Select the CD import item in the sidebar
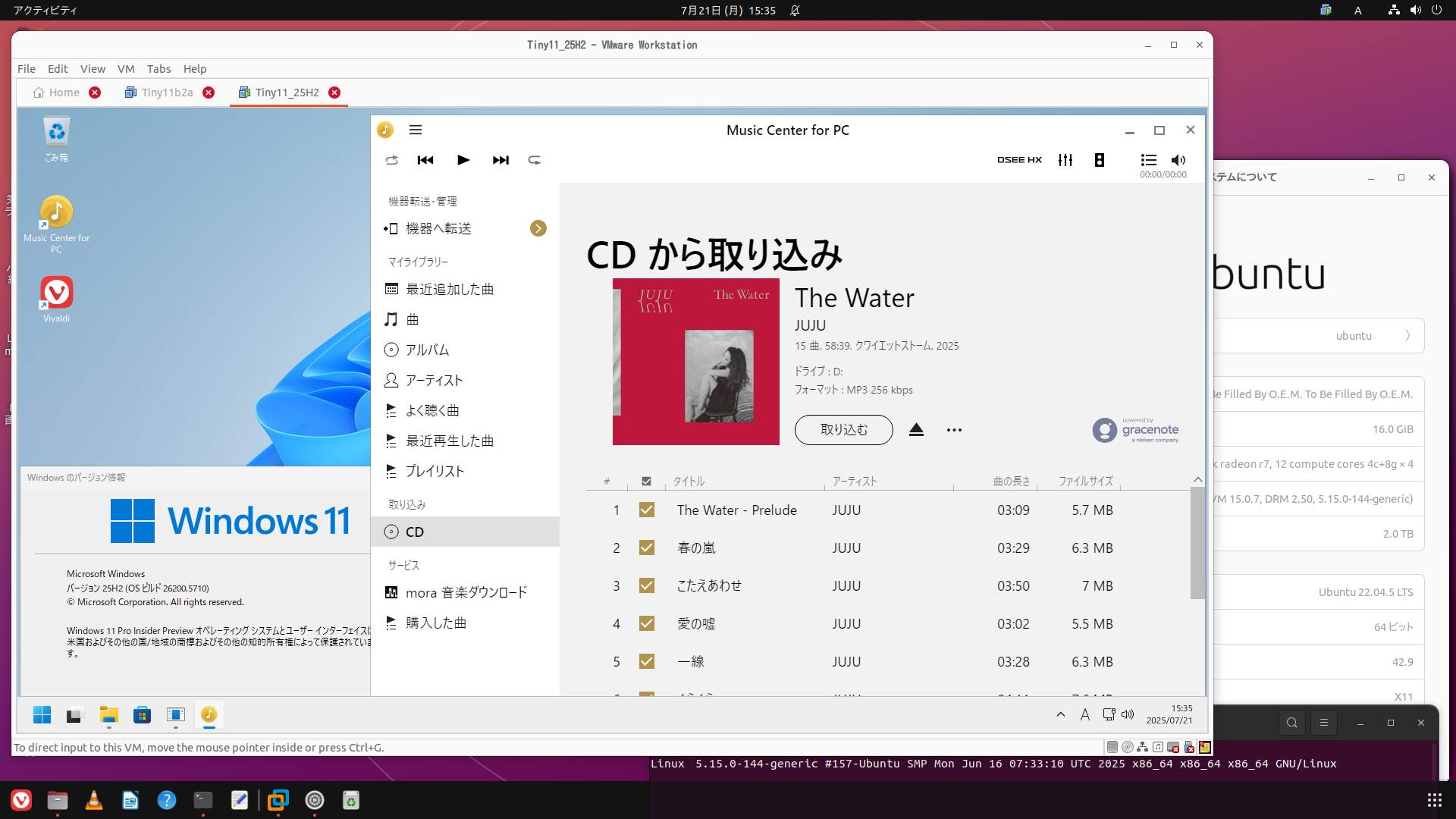Image resolution: width=1456 pixels, height=819 pixels. click(465, 532)
